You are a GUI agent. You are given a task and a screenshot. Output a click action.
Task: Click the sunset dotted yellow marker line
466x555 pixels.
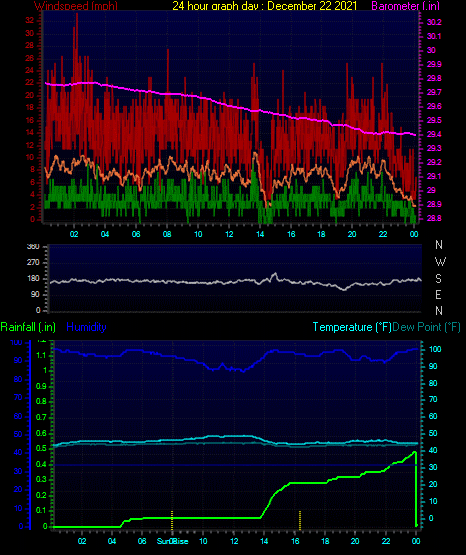point(300,520)
